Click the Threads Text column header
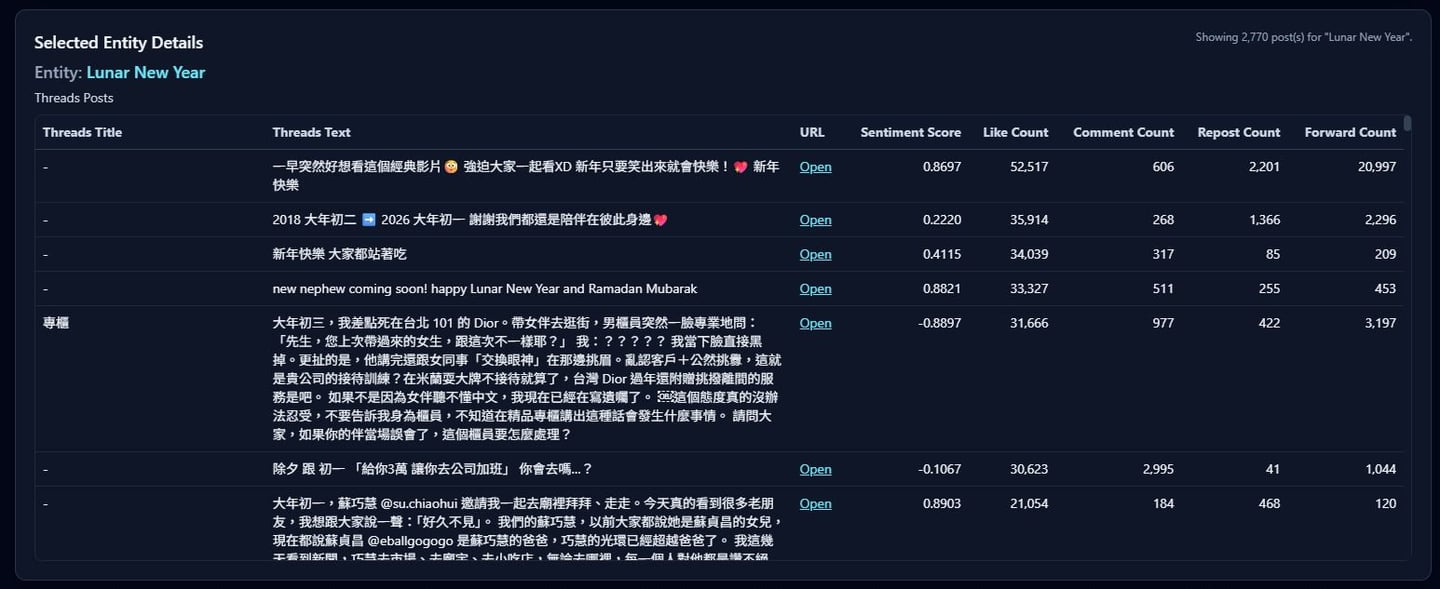 pos(311,132)
